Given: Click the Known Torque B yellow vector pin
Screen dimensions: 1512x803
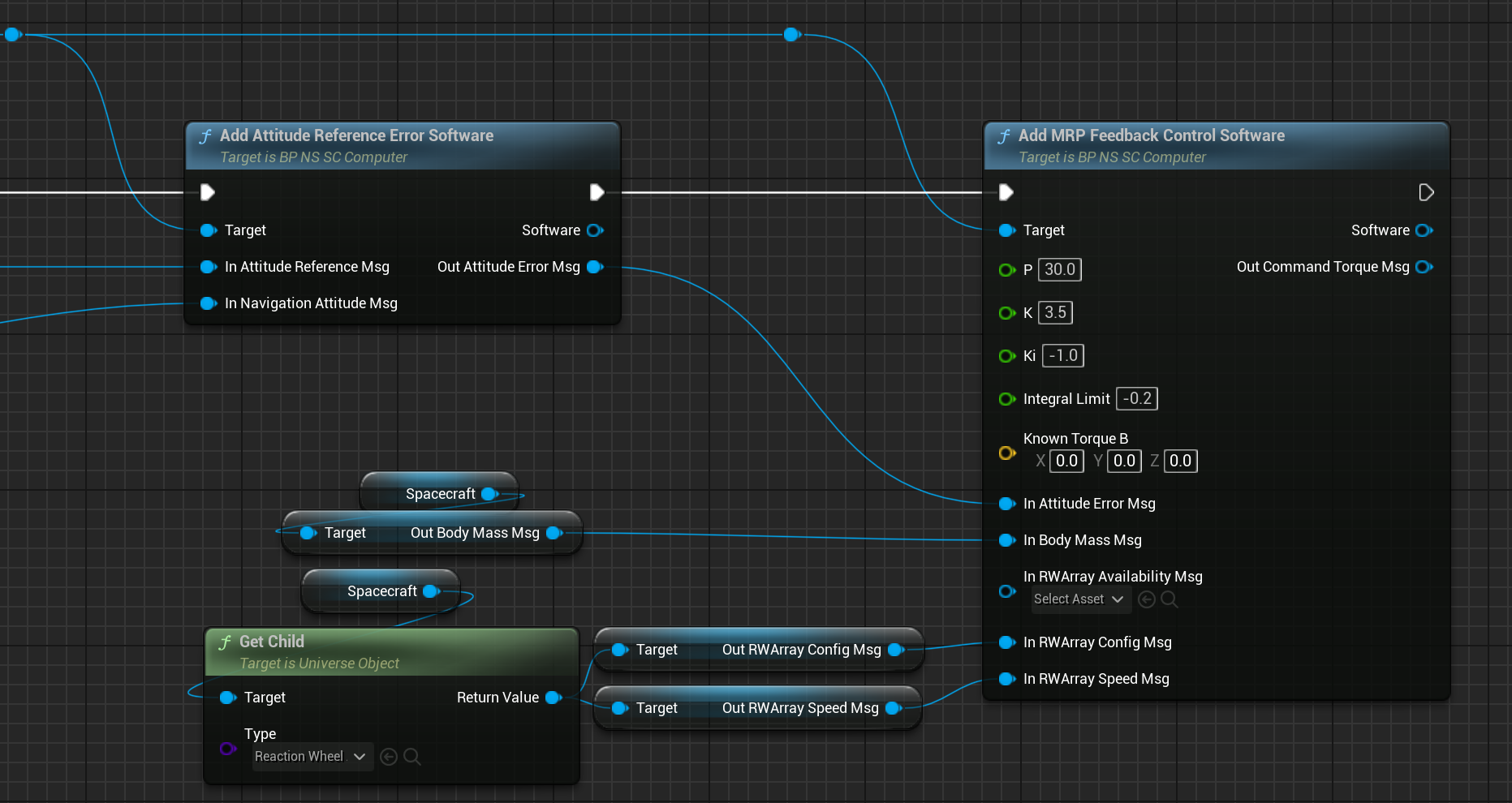Looking at the screenshot, I should point(1007,453).
